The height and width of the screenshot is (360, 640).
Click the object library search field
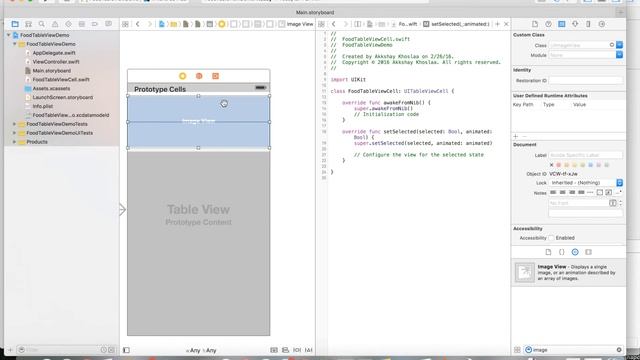573,350
